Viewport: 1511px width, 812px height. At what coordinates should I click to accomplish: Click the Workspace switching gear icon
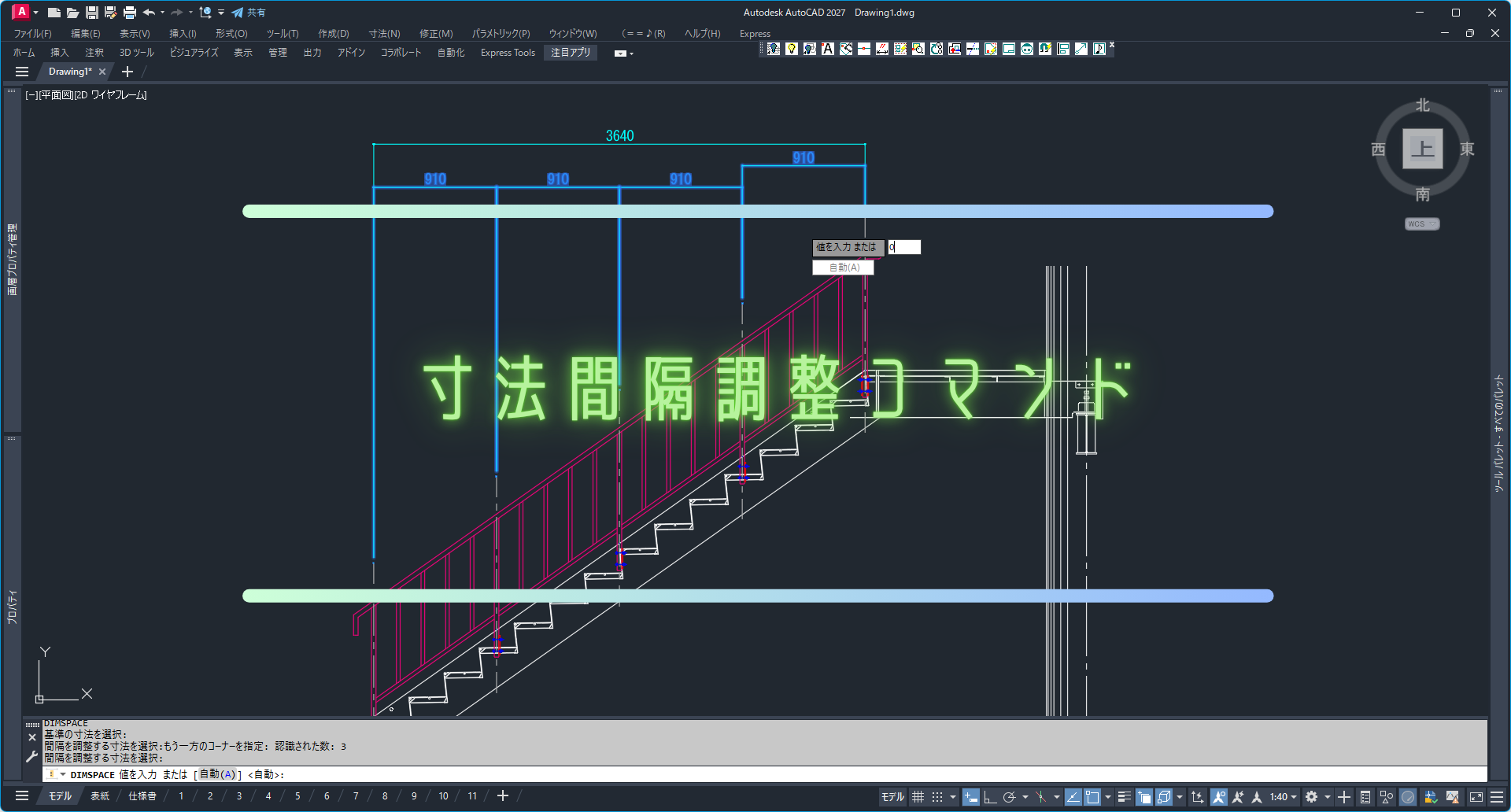click(1311, 797)
